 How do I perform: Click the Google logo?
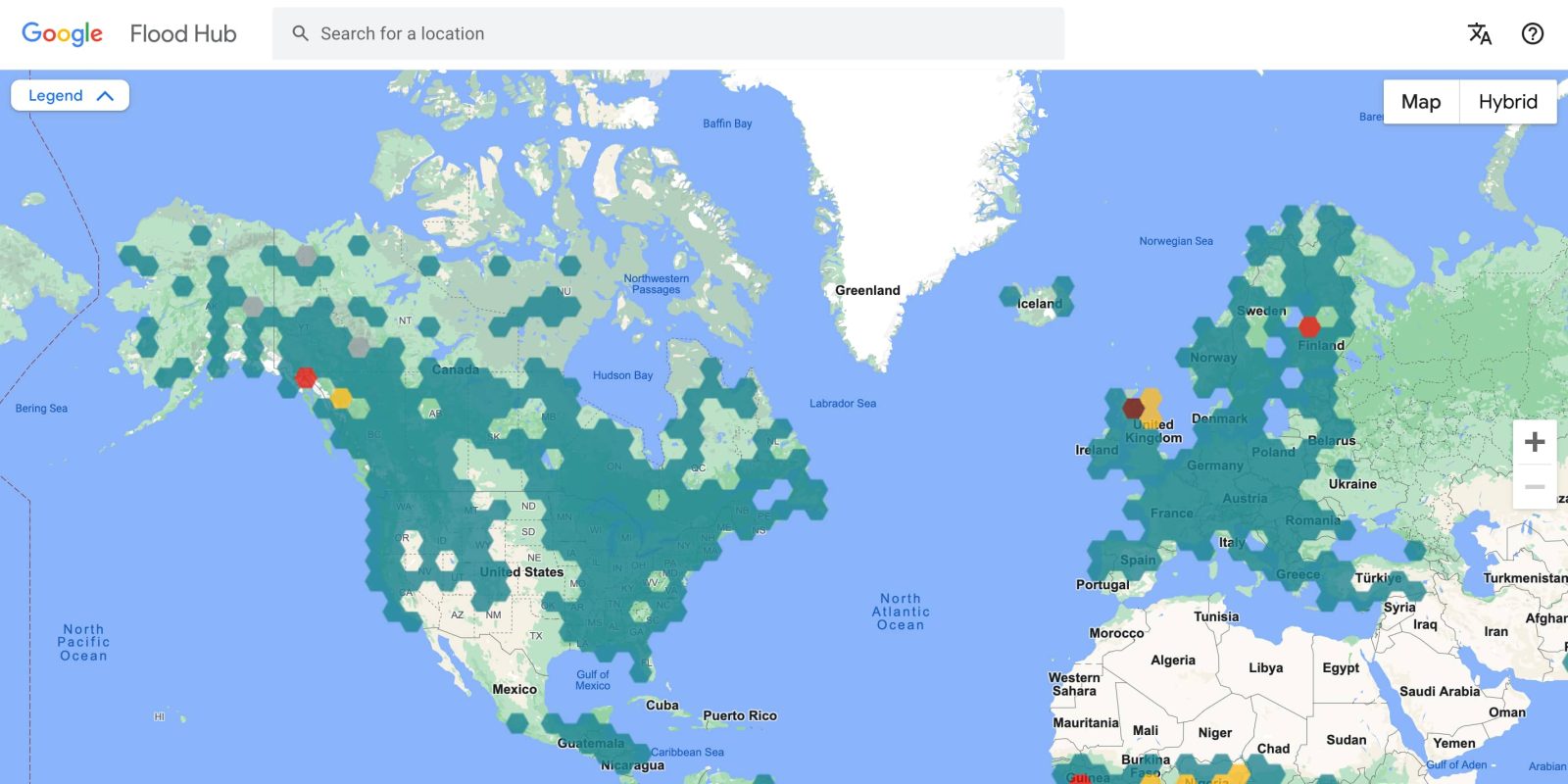pos(62,34)
